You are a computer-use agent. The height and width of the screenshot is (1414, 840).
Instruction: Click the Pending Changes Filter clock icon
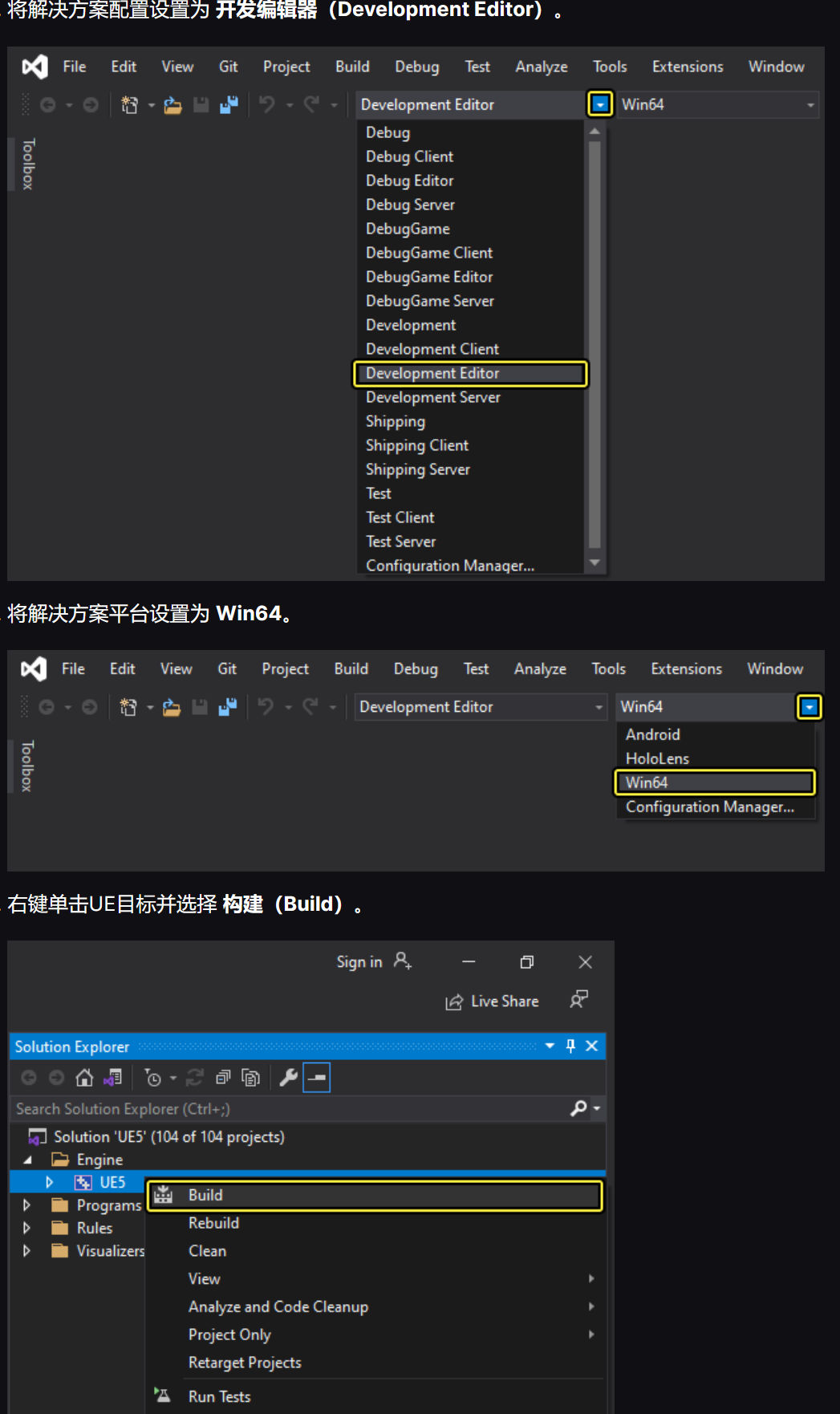(152, 1078)
